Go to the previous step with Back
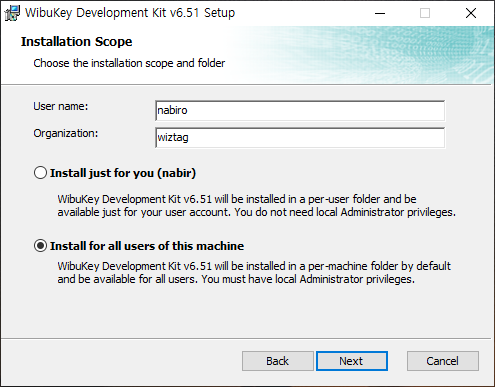 pos(278,361)
